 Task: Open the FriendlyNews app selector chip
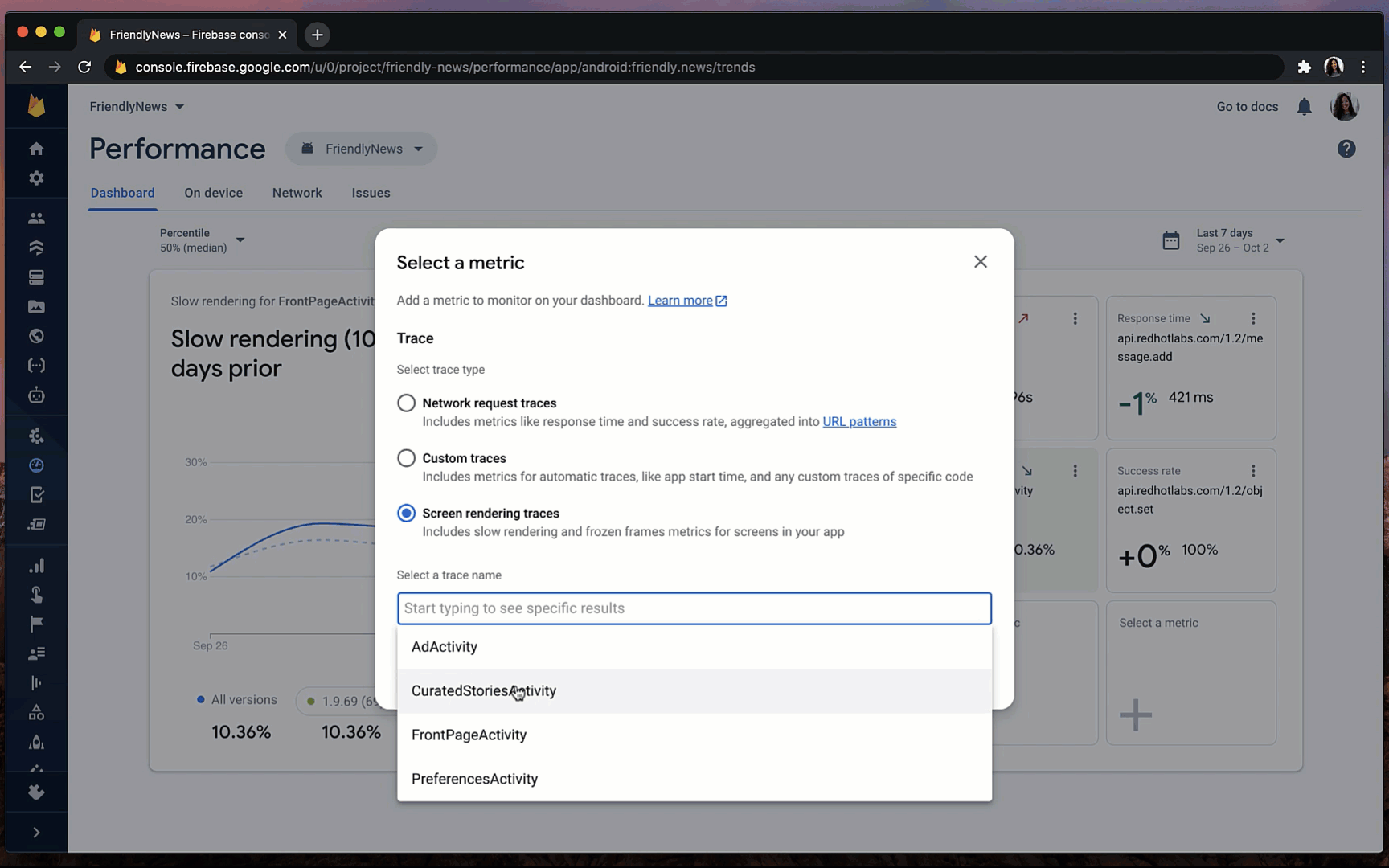pyautogui.click(x=361, y=149)
